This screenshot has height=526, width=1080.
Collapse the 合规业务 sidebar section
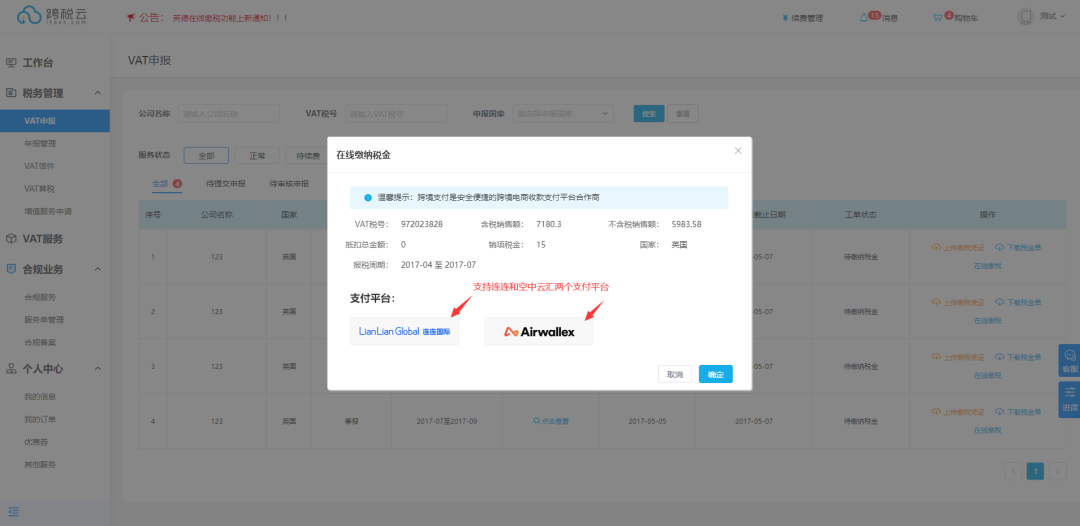[97, 269]
